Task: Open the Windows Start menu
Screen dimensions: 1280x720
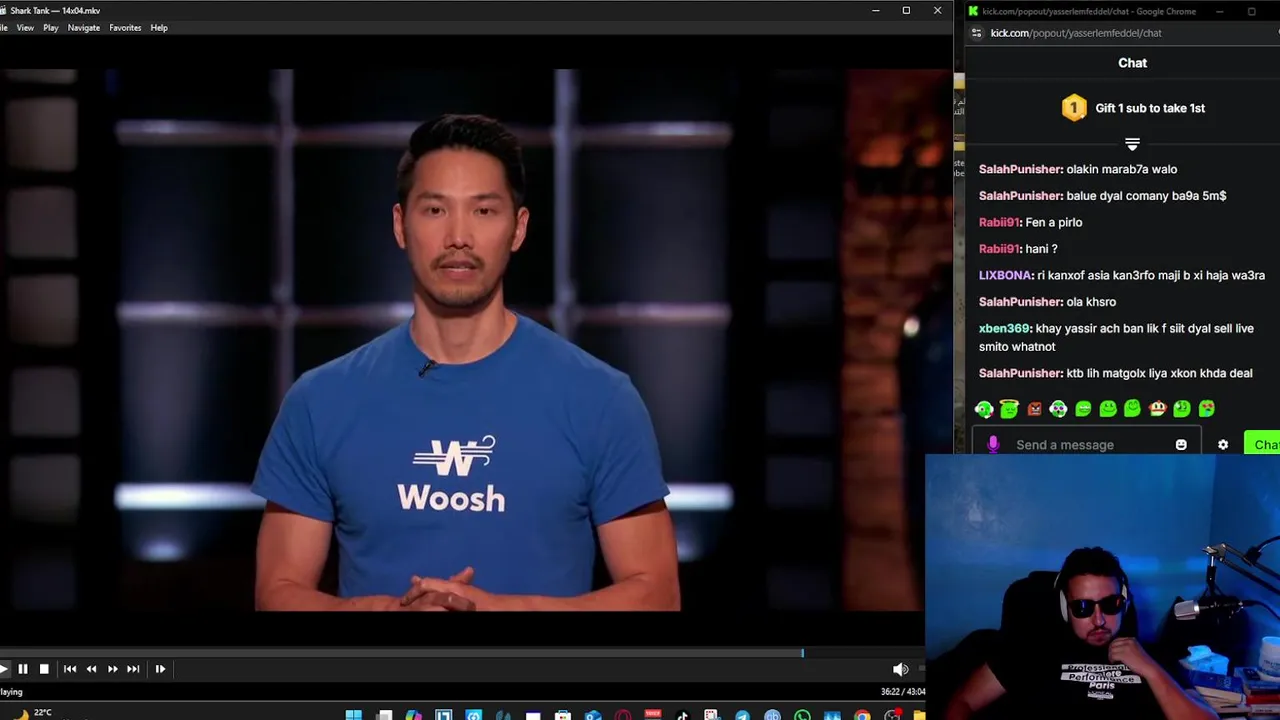Action: pyautogui.click(x=354, y=715)
